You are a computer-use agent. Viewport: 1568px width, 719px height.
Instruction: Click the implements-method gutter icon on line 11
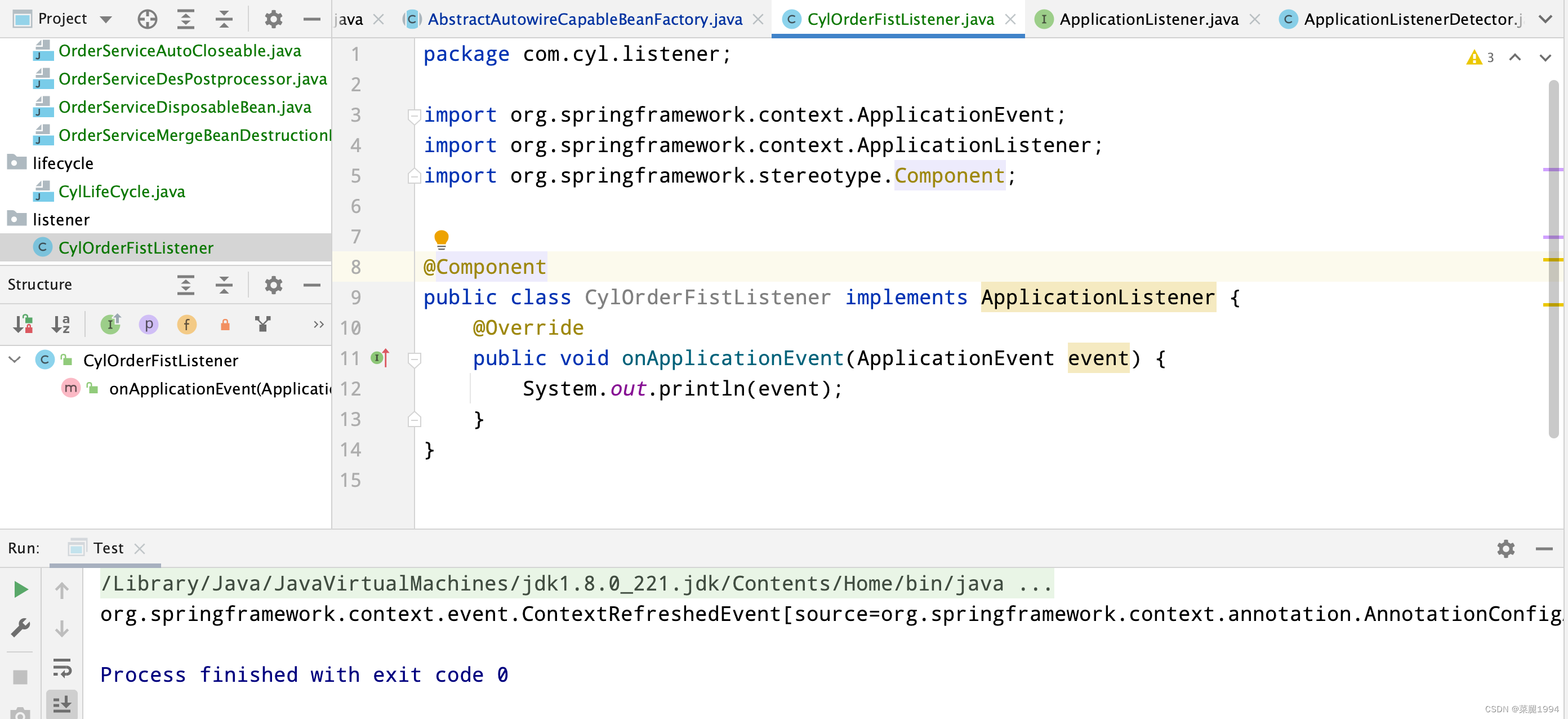[380, 358]
